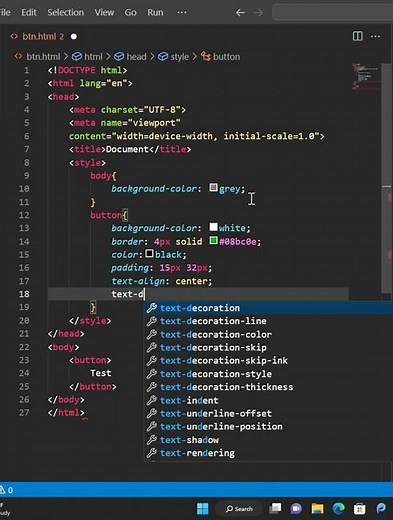Click the Test text on line 24

100,373
